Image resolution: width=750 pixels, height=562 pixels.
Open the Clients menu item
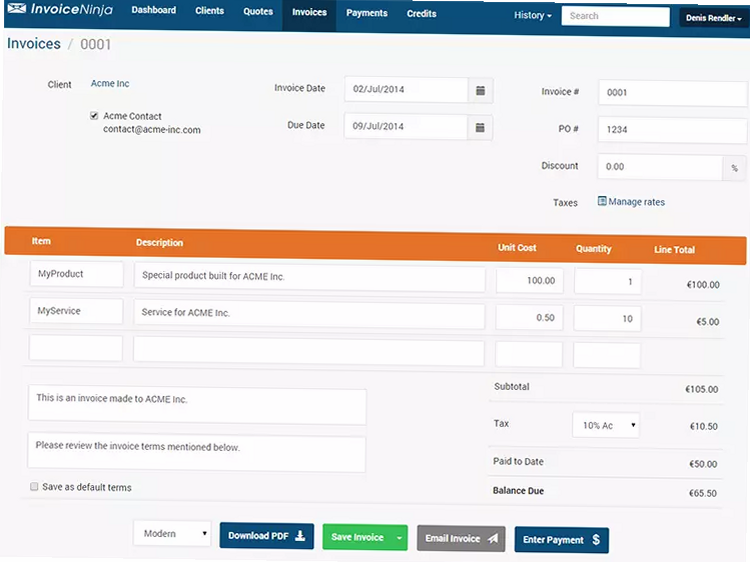click(x=210, y=11)
